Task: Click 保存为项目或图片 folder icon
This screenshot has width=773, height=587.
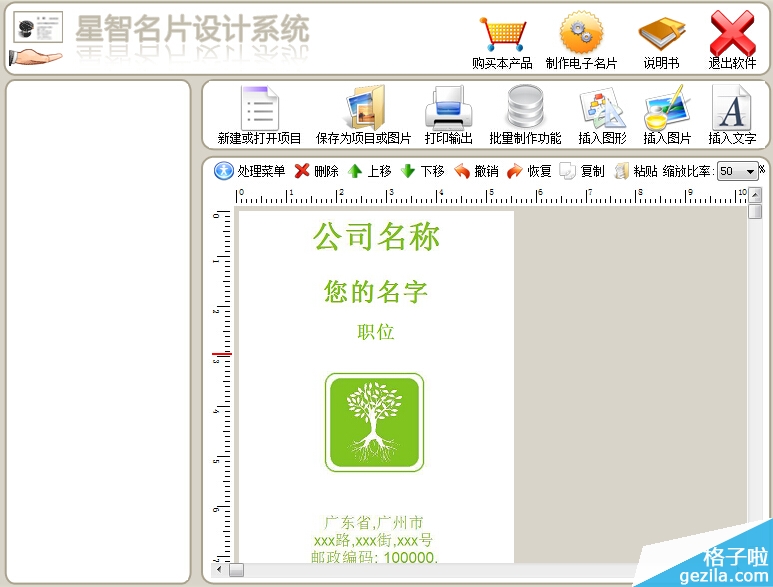Action: [x=363, y=108]
